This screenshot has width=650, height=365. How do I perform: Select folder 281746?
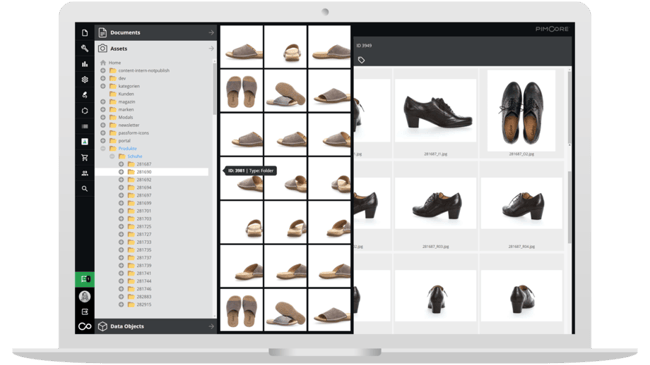coord(144,289)
